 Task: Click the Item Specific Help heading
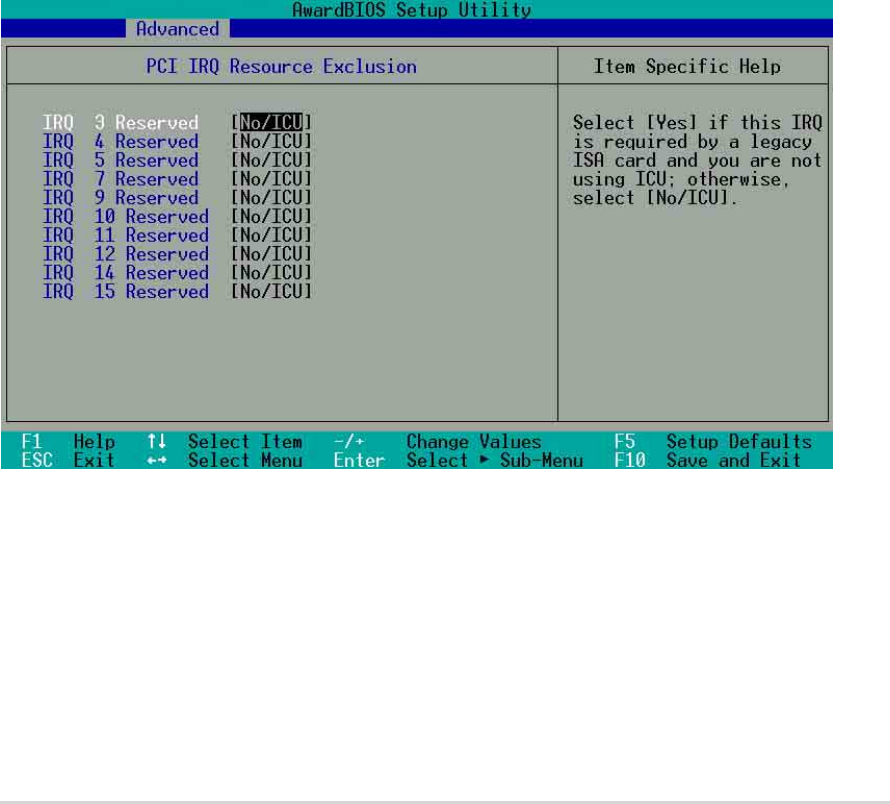pos(687,66)
